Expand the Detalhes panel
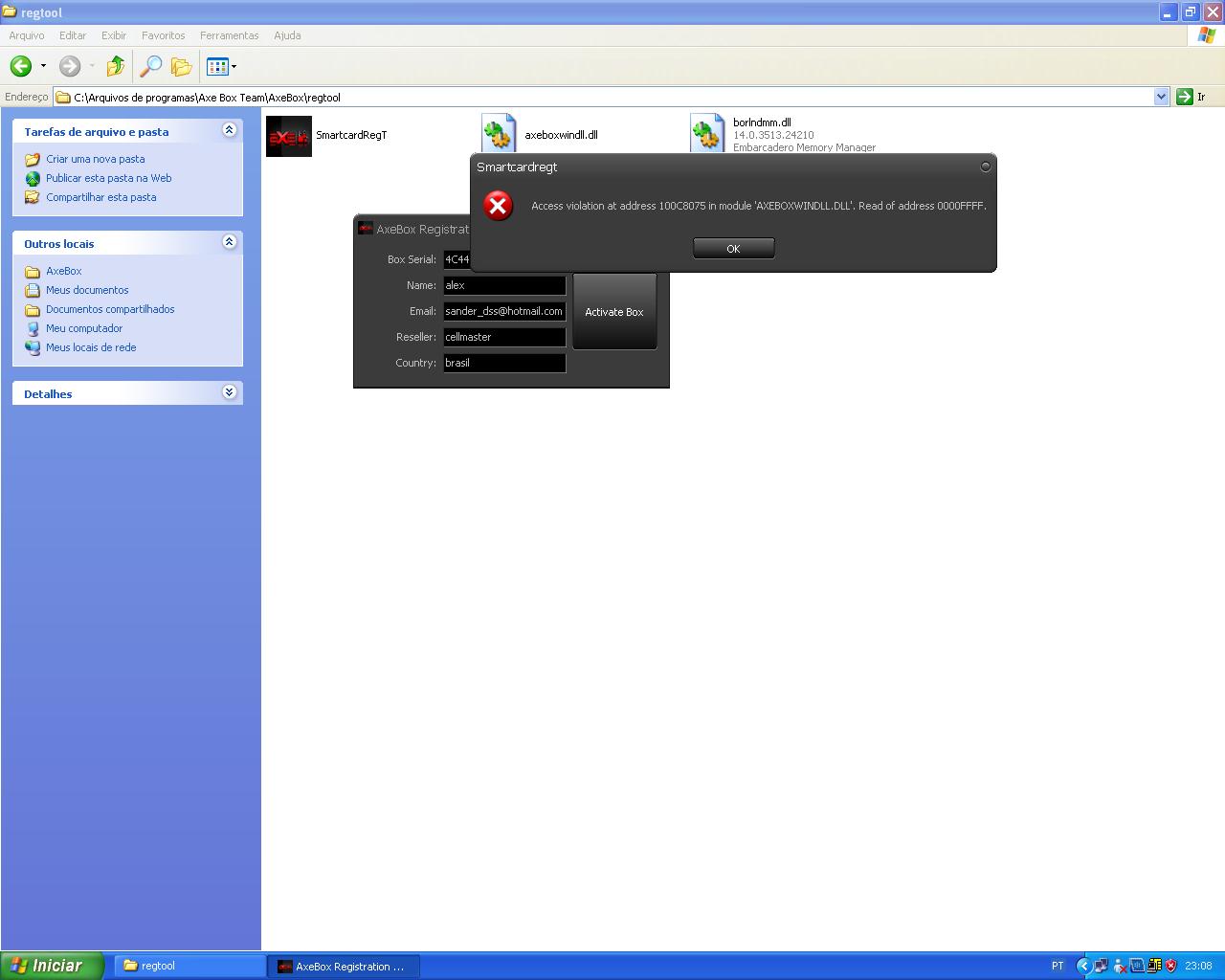Screen dimensions: 1225x980 (x=229, y=392)
